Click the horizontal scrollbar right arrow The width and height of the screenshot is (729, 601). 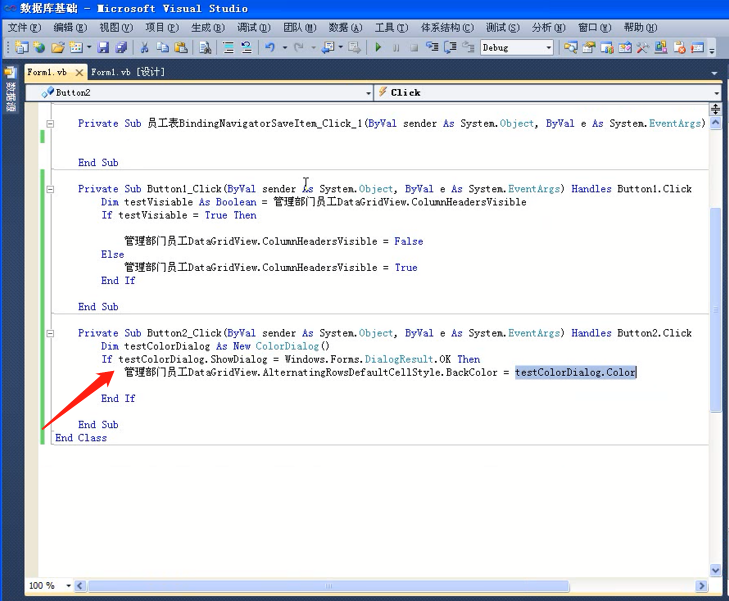click(x=701, y=586)
